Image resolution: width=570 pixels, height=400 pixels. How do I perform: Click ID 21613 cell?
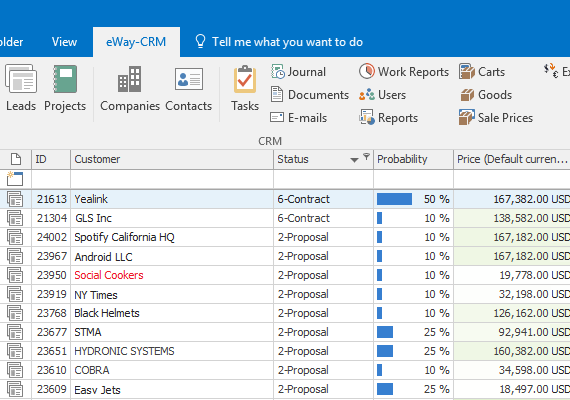(51, 199)
